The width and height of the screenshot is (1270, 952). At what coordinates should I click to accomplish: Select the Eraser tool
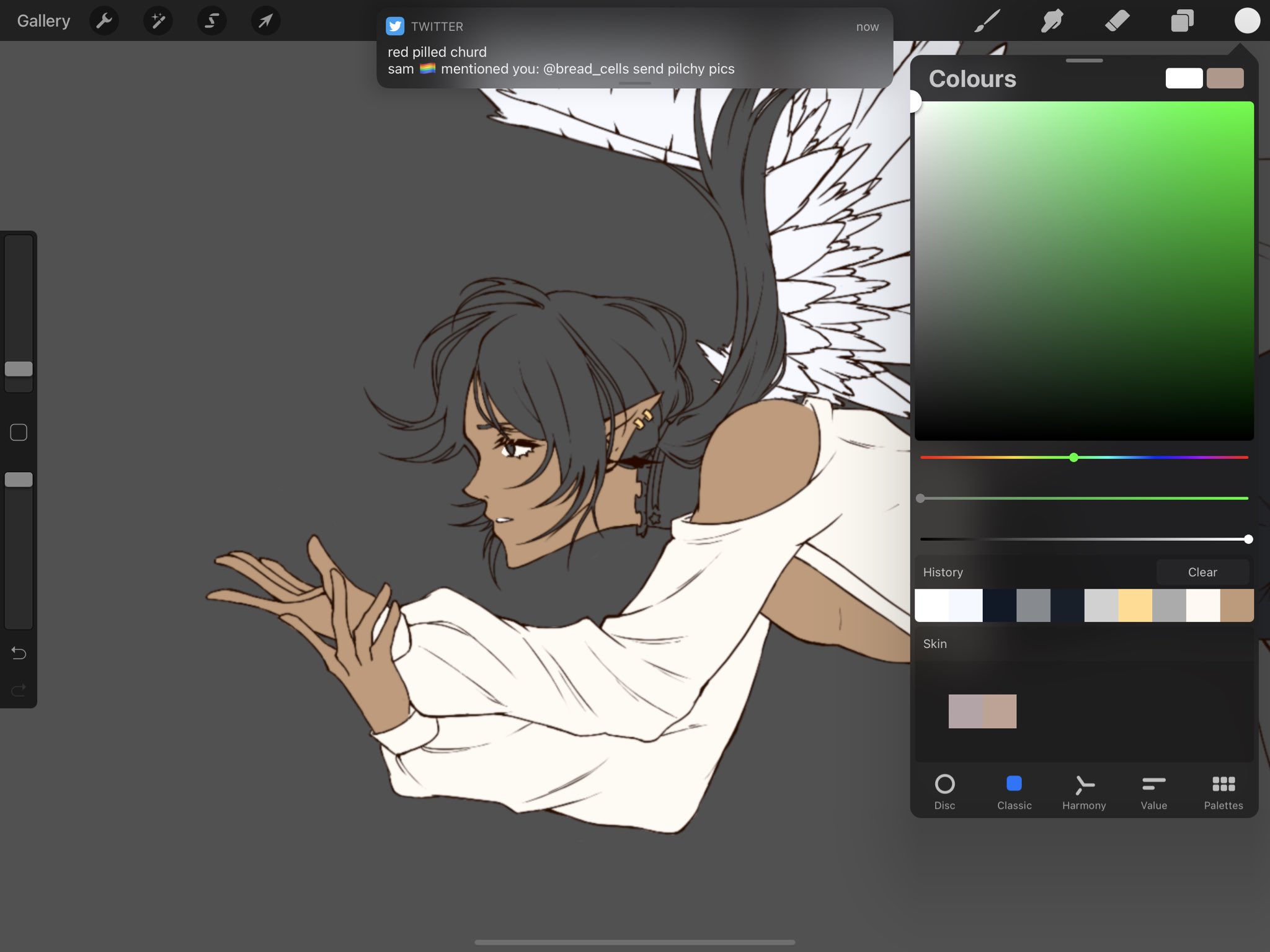click(x=1117, y=21)
